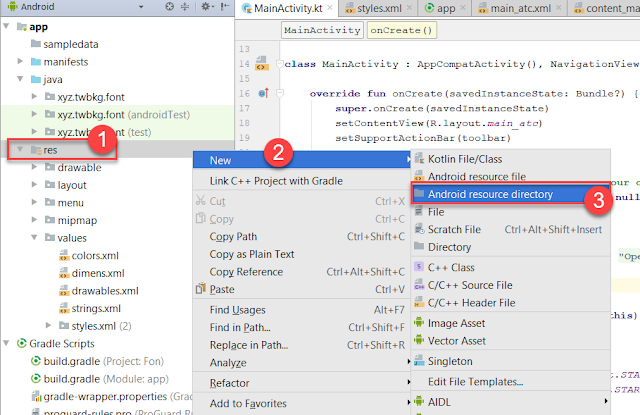640x415 pixels.
Task: Create new Image Asset
Action: click(511, 323)
